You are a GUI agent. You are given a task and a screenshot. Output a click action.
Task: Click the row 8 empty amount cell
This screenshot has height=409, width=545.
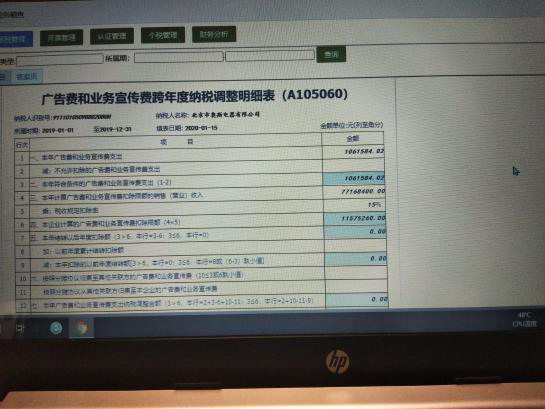click(355, 245)
